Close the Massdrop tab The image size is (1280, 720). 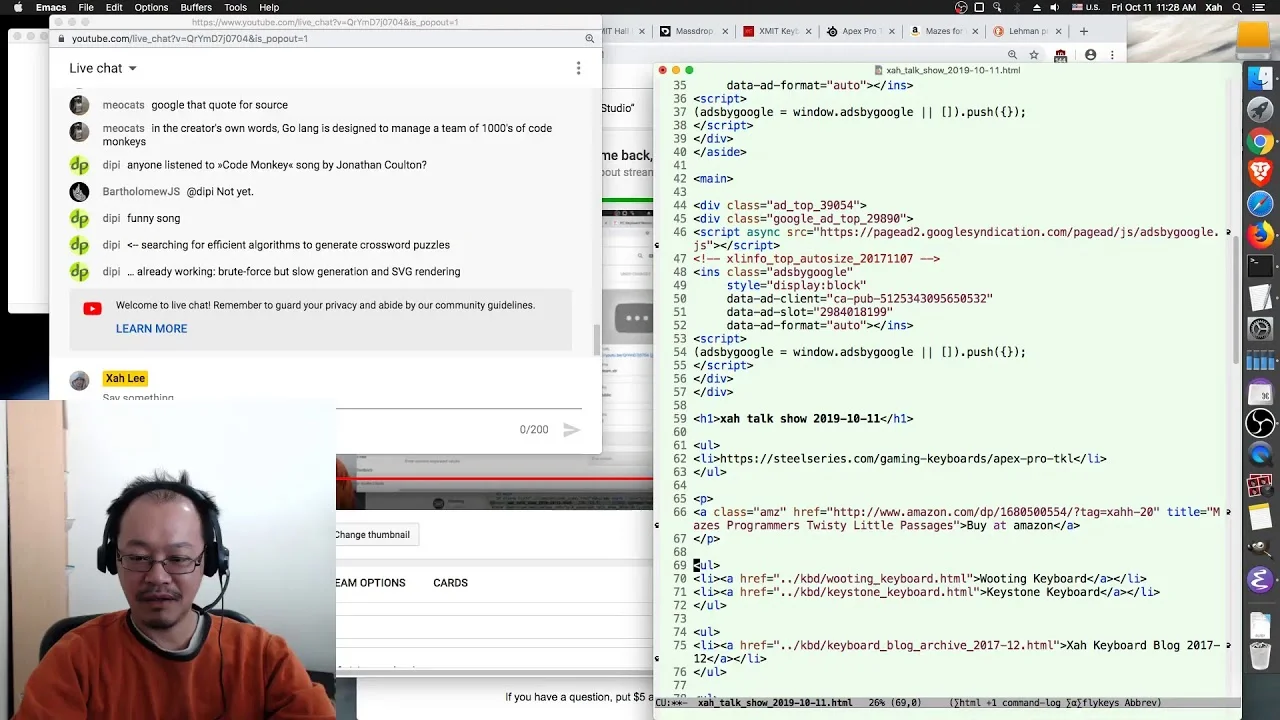(724, 31)
